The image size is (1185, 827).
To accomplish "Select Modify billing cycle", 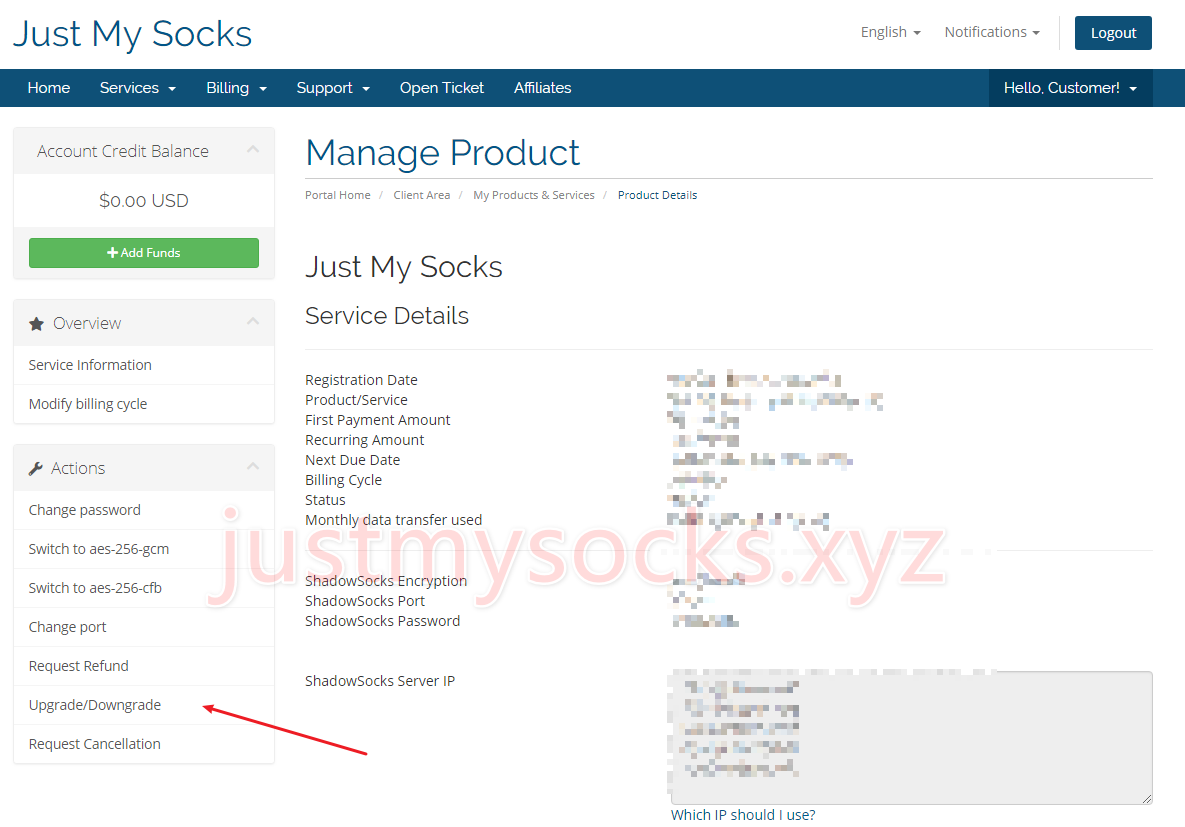I will (x=144, y=404).
